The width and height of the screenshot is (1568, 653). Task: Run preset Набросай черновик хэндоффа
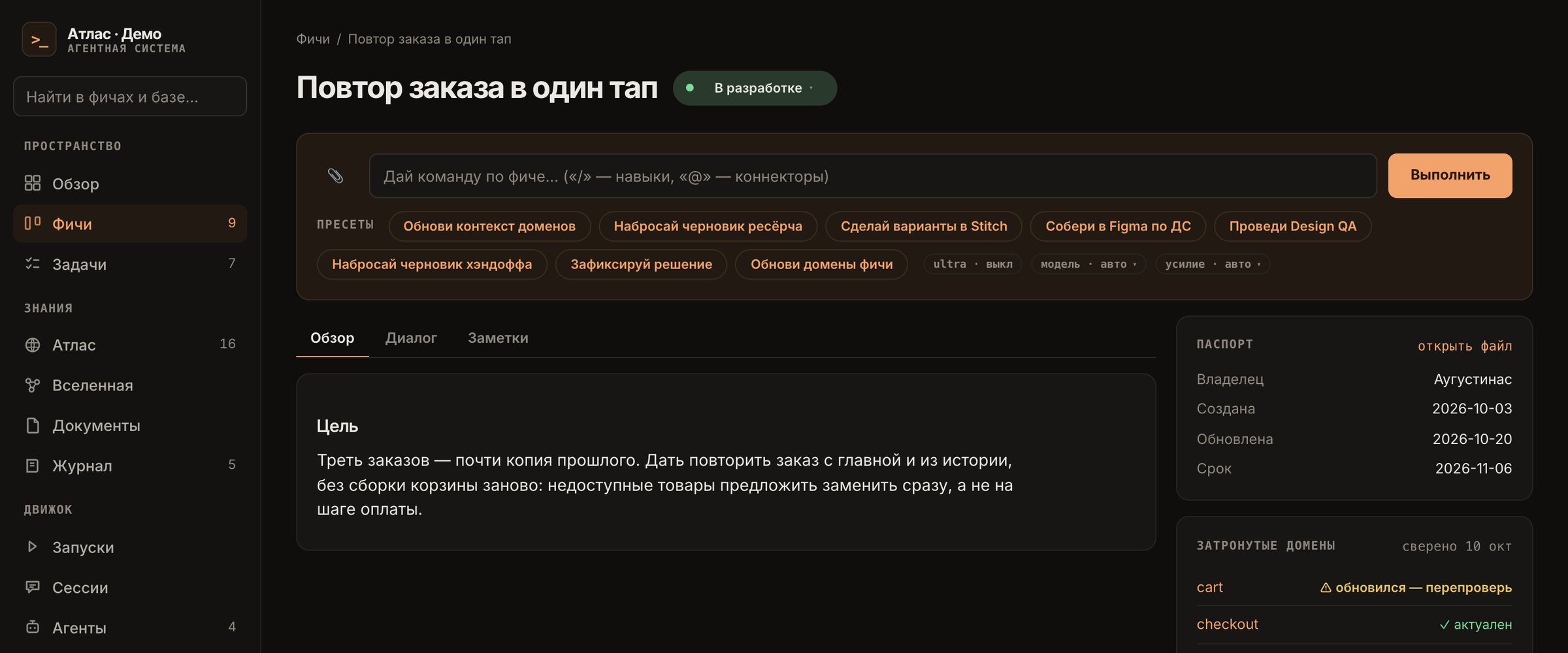point(432,264)
